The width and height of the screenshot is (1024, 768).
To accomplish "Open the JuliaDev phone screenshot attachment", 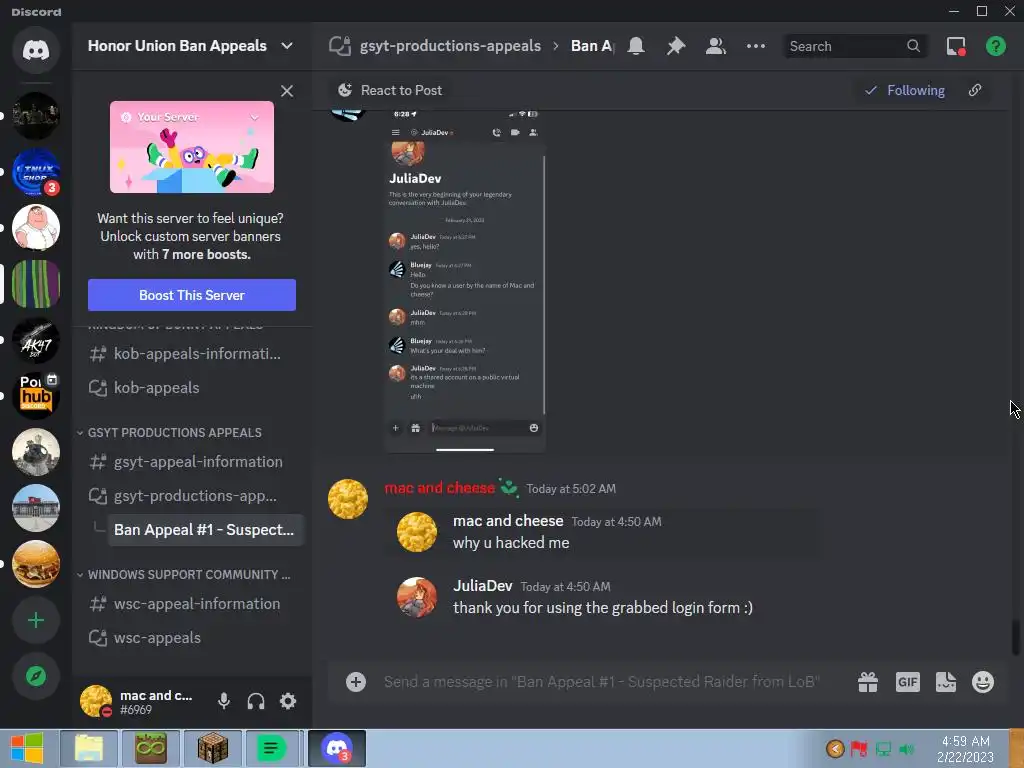I will [x=465, y=281].
